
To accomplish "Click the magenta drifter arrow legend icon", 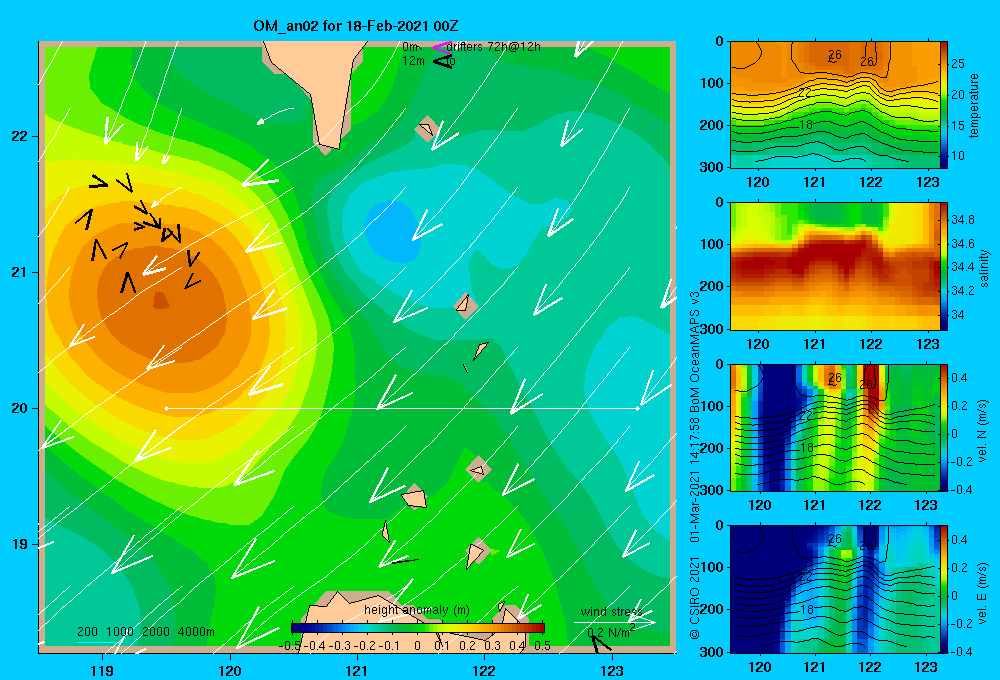I will [x=442, y=47].
